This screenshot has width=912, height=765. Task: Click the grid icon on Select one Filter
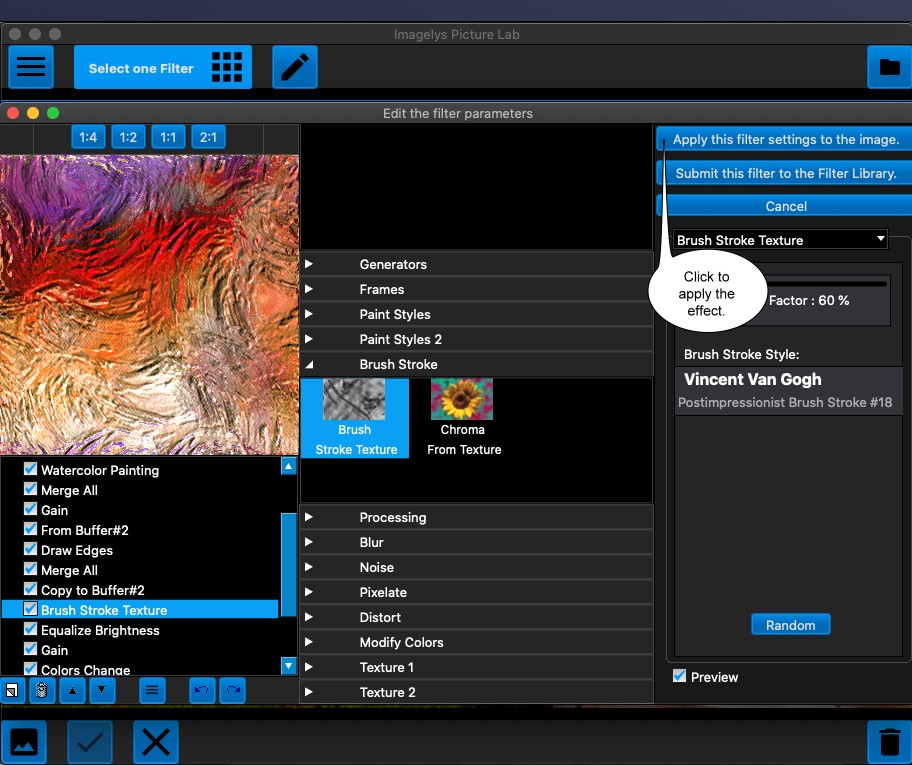point(227,67)
